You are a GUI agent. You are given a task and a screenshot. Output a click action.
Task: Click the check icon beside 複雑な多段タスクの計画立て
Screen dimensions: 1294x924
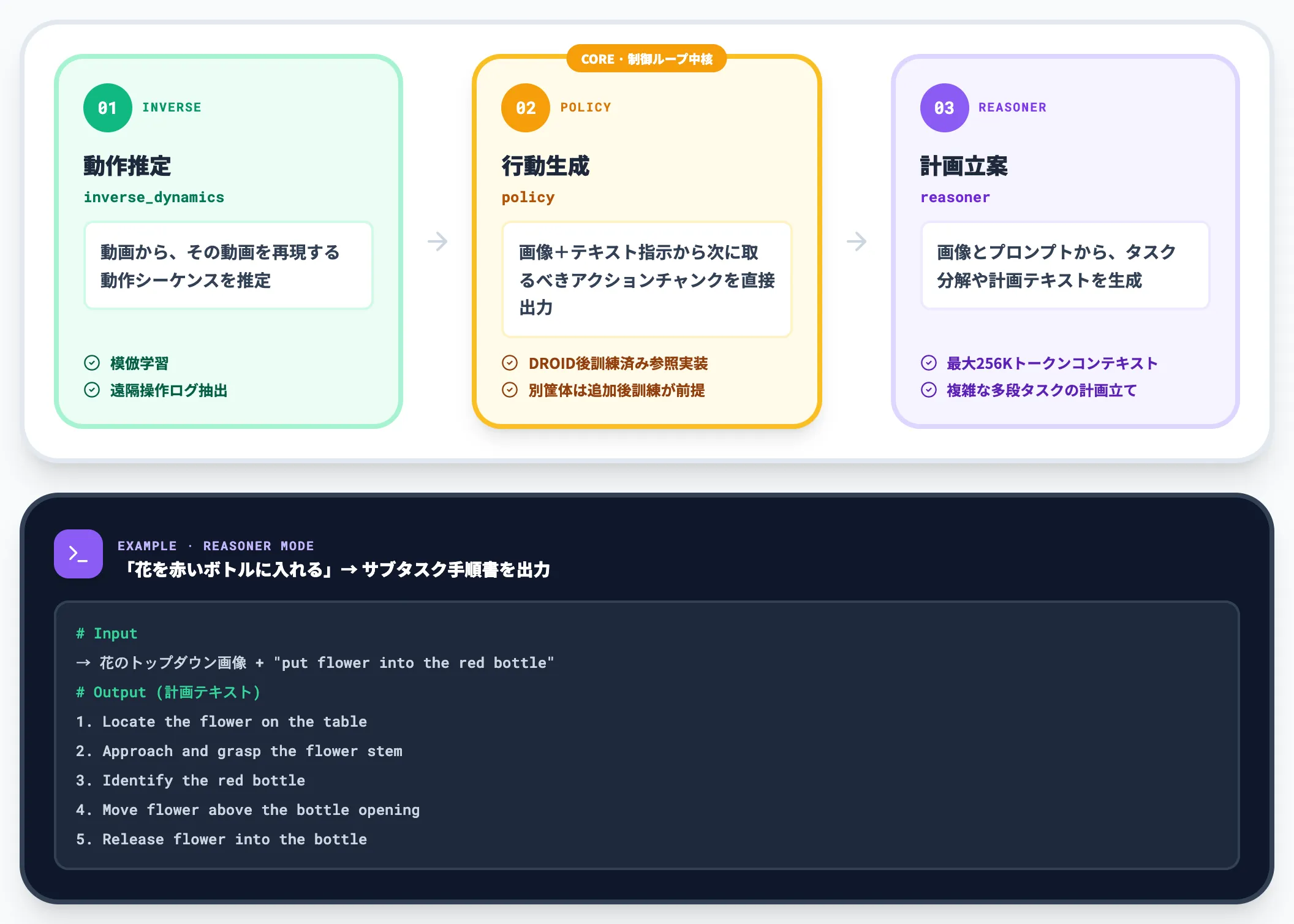929,390
